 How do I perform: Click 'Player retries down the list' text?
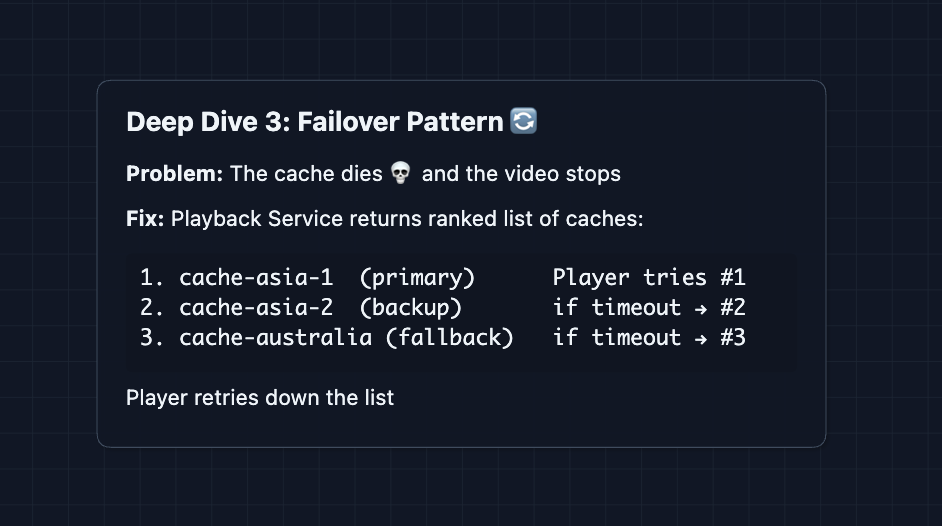260,398
